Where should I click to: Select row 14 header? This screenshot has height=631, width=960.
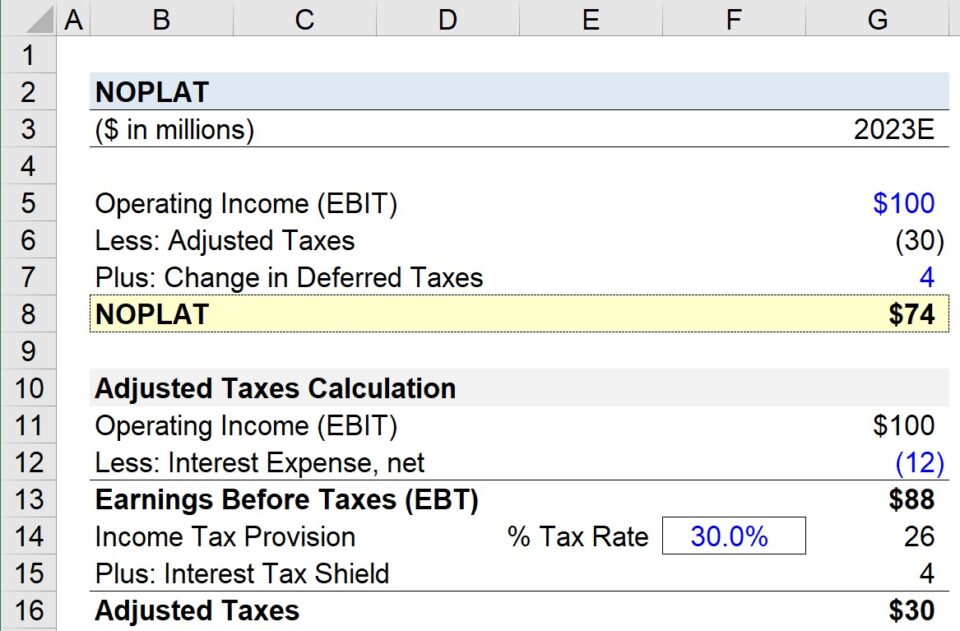pyautogui.click(x=30, y=537)
